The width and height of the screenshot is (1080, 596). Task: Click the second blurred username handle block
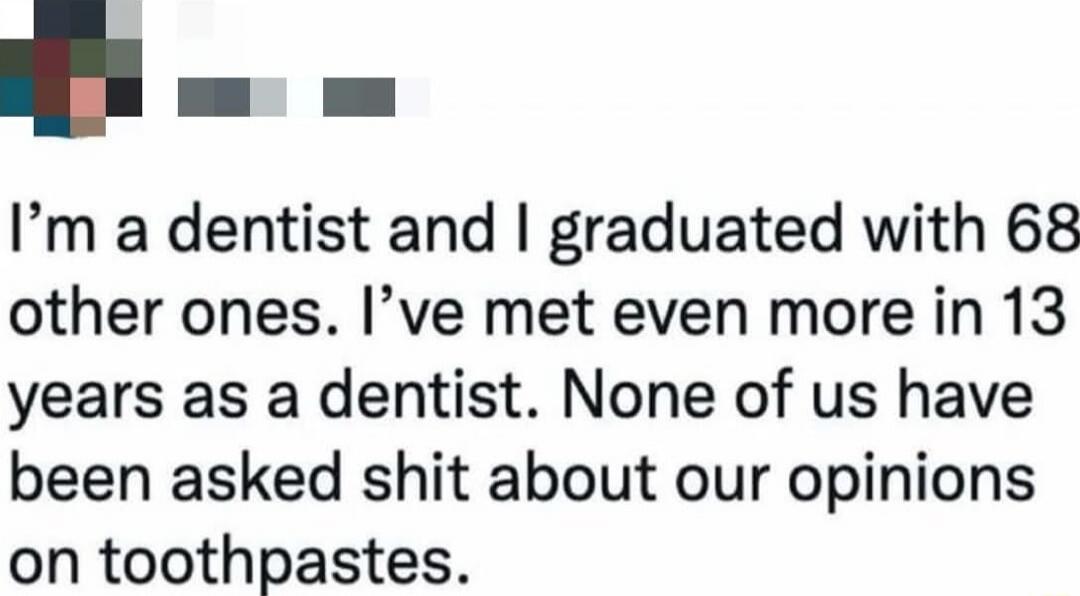coord(360,98)
